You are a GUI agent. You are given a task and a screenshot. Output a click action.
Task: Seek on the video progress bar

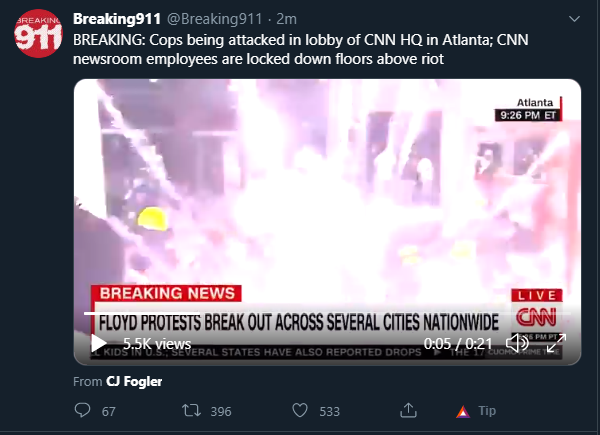coord(327,313)
